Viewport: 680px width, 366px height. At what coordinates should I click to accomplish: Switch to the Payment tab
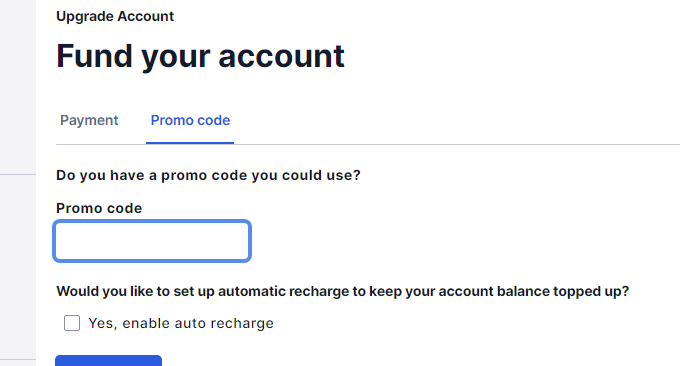[89, 120]
